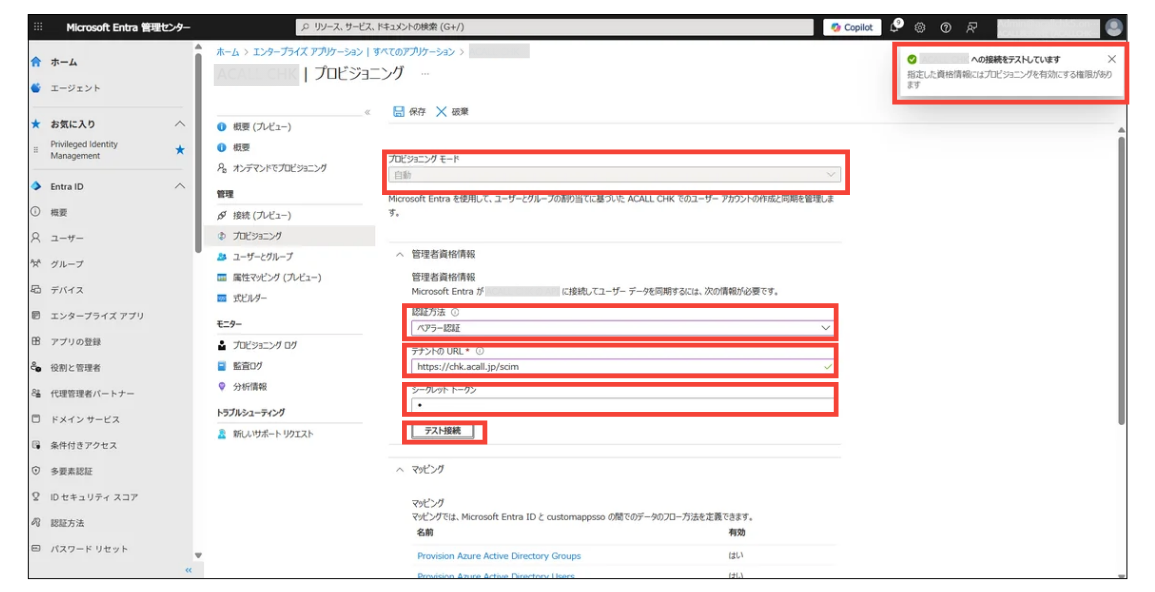
Task: Open Provision Azure Active Directory Groups link
Action: (498, 556)
